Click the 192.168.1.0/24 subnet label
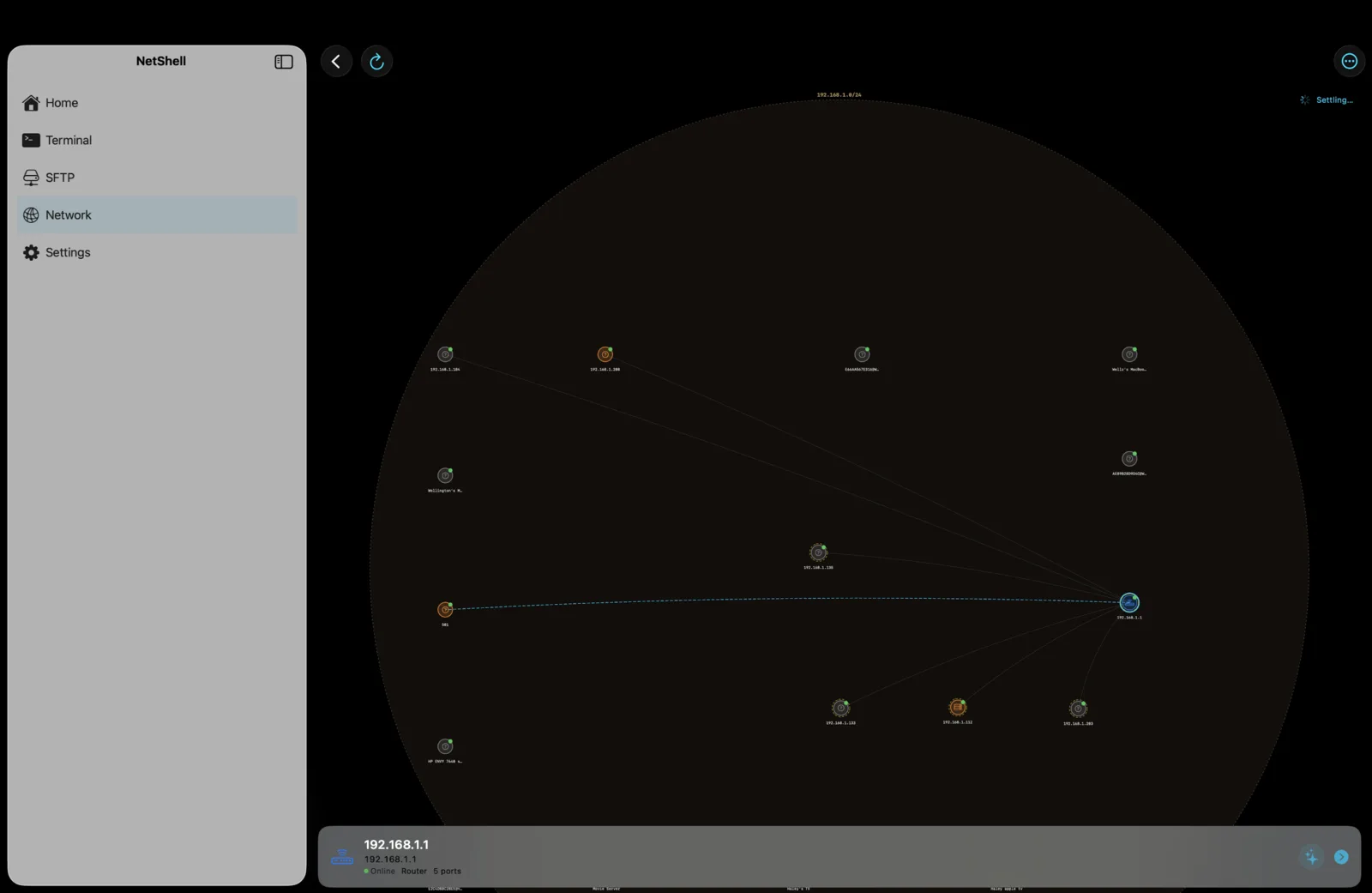This screenshot has height=893, width=1372. point(839,95)
